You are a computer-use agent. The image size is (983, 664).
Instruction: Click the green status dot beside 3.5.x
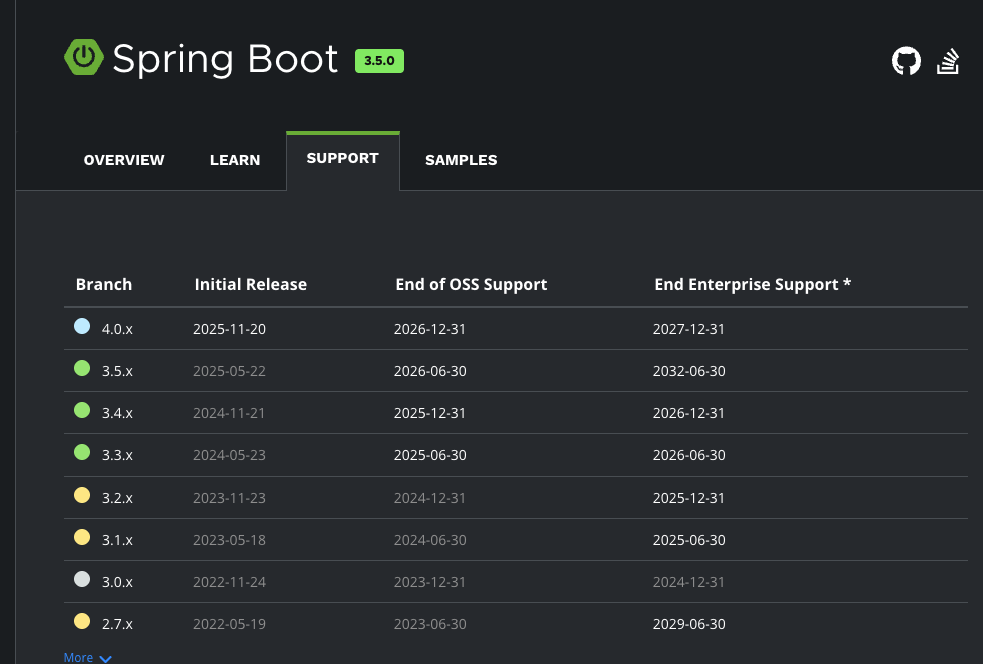click(x=82, y=367)
